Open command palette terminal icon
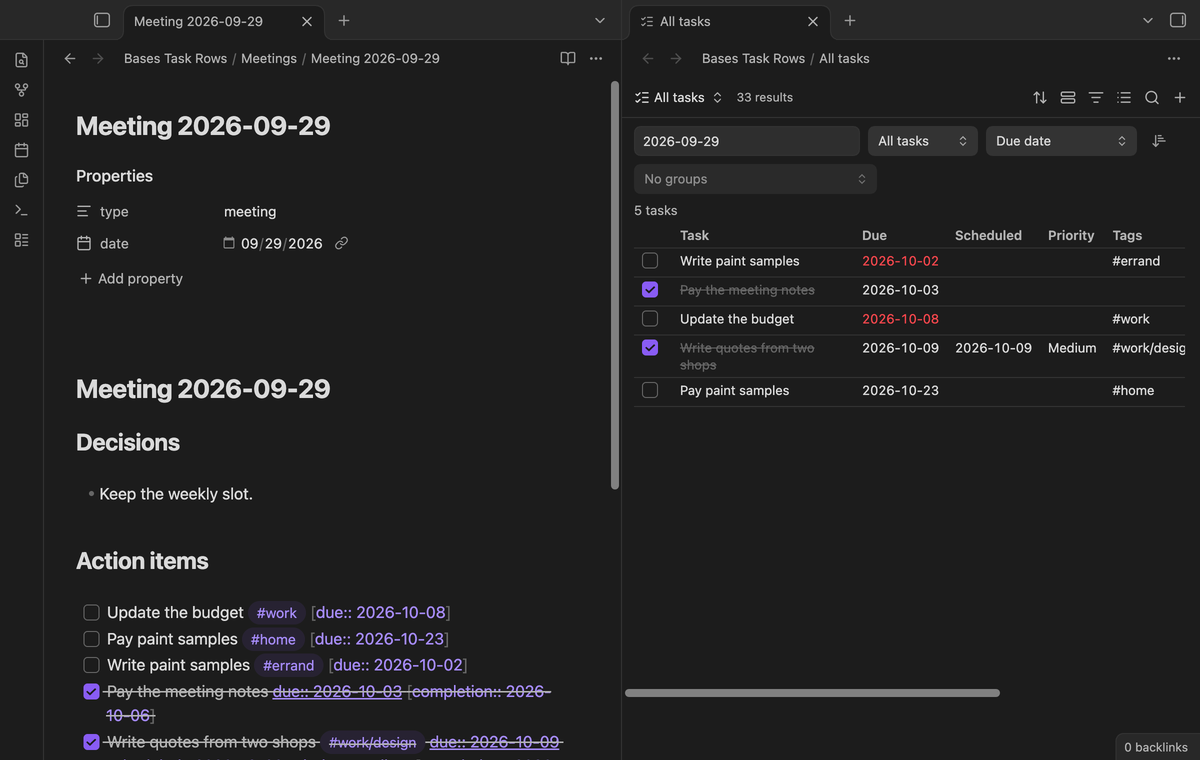1200x760 pixels. point(21,210)
